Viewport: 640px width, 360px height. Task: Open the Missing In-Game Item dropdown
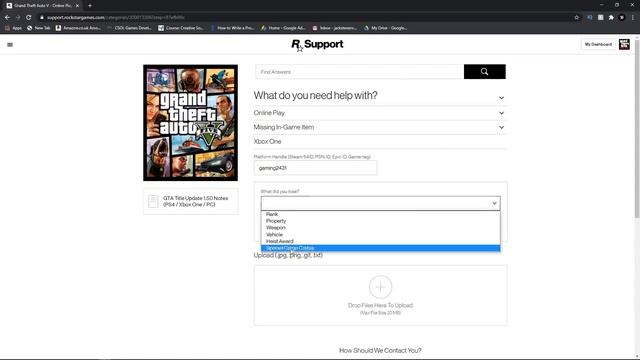(380, 127)
